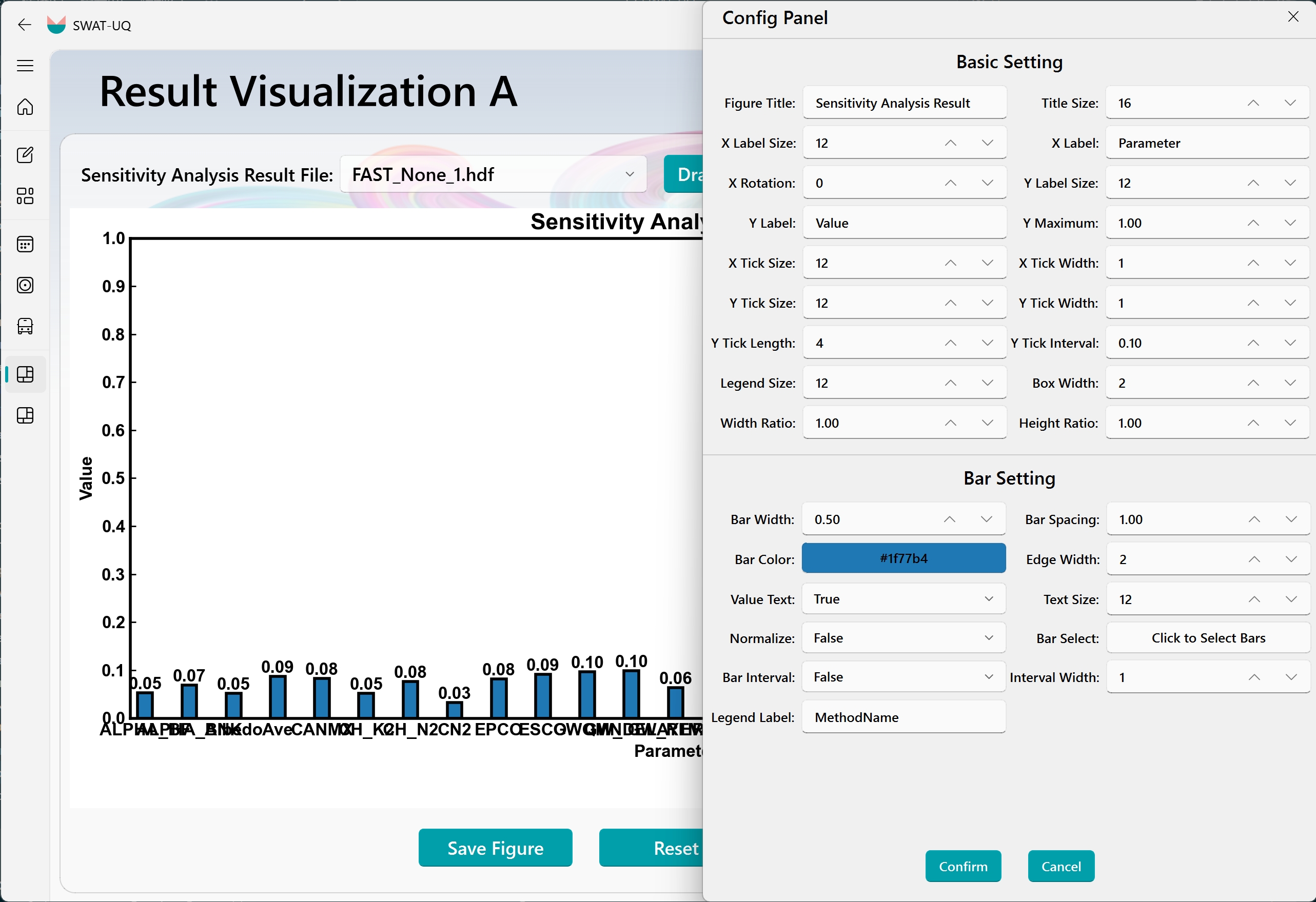Decrease Title Size value
1316x902 pixels.
click(x=1290, y=103)
